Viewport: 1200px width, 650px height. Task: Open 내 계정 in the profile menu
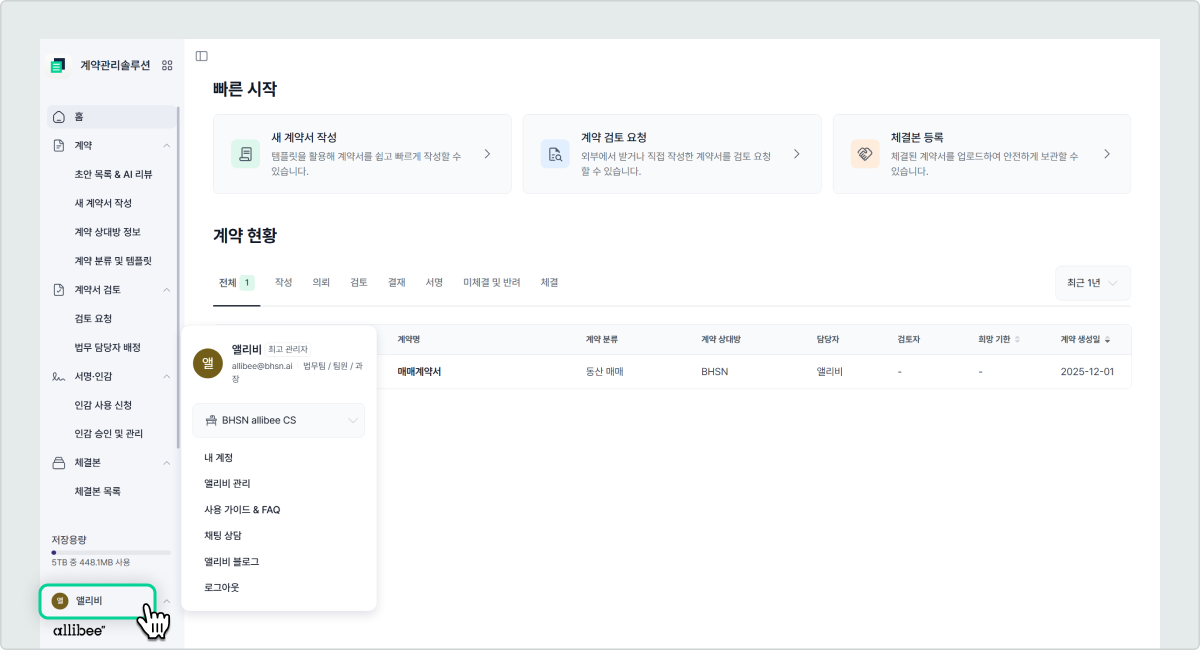click(x=219, y=457)
